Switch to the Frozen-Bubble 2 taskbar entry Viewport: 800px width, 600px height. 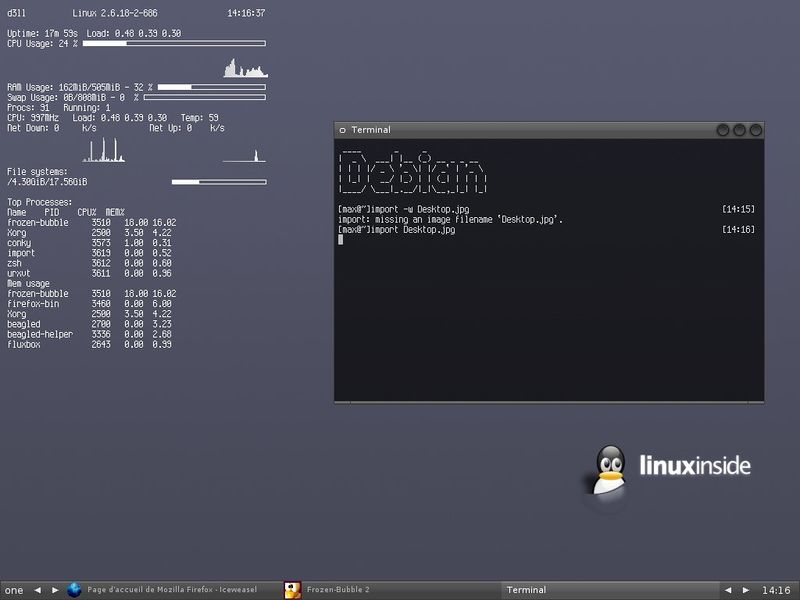click(340, 590)
